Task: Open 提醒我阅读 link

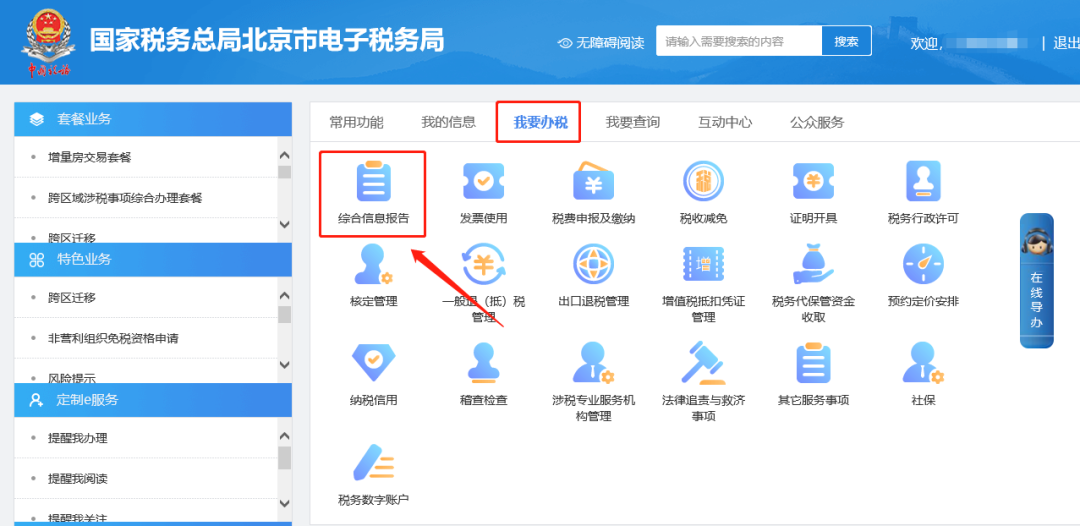Action: tap(78, 478)
